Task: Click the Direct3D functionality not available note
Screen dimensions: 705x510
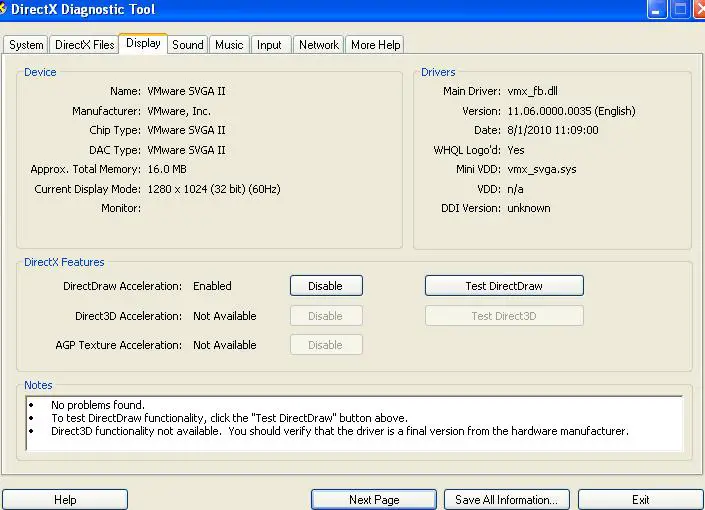Action: (x=339, y=431)
